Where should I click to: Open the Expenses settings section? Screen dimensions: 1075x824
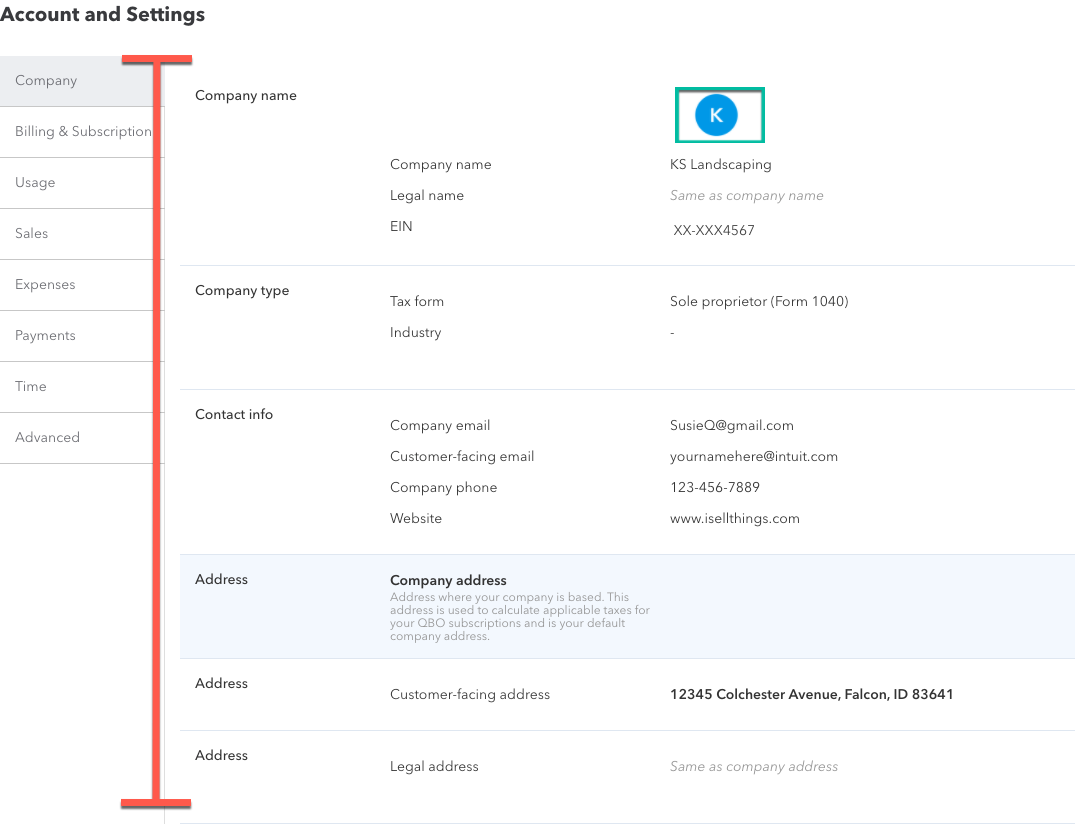point(44,284)
